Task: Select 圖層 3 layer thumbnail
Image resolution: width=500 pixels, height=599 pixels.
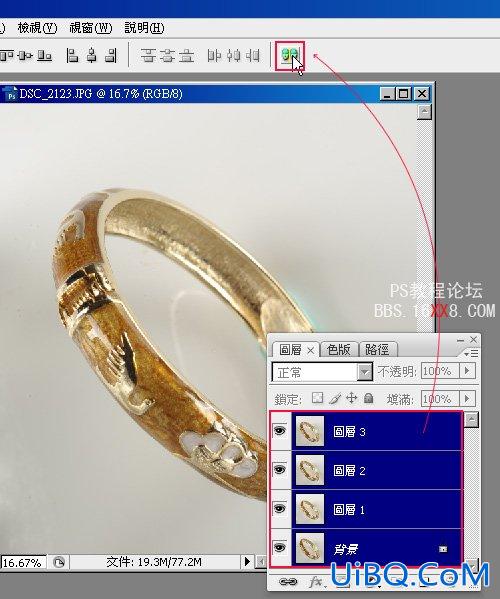Action: click(x=310, y=431)
